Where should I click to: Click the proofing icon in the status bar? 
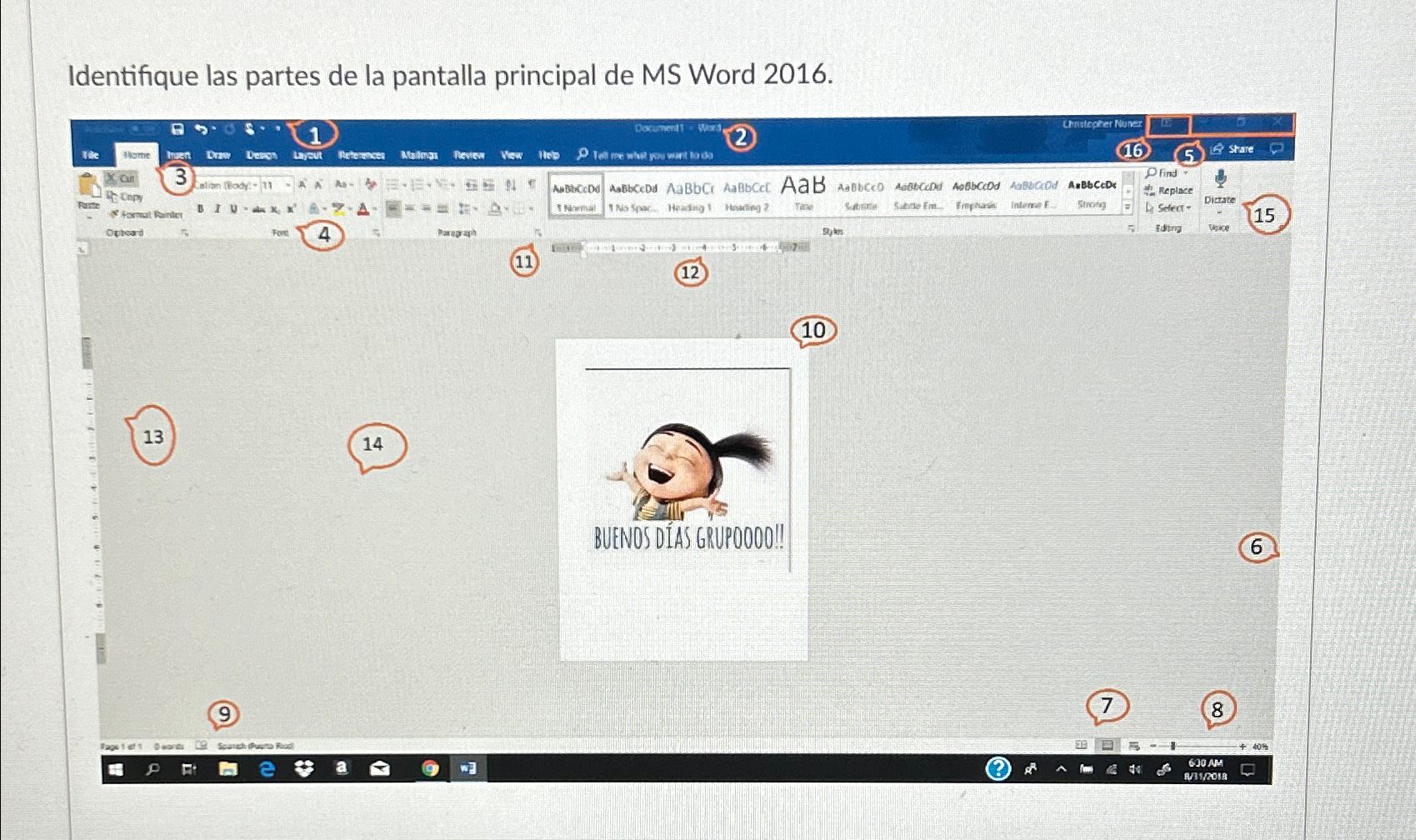pyautogui.click(x=201, y=746)
